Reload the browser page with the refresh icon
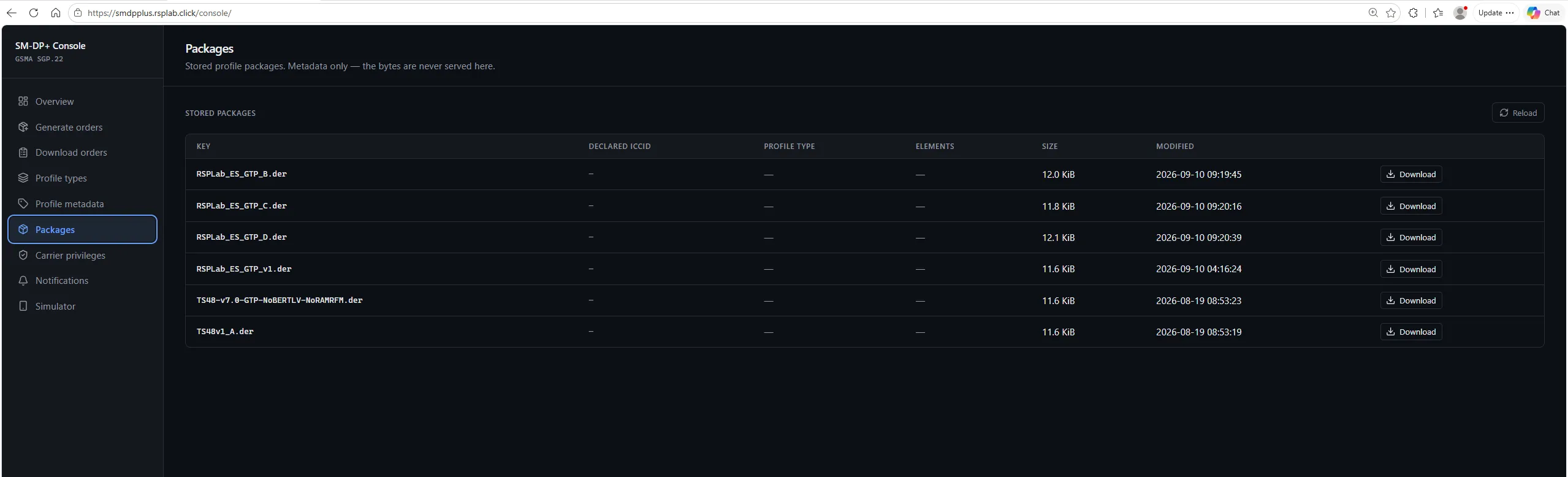Screen dimensions: 1568x477 (34, 13)
